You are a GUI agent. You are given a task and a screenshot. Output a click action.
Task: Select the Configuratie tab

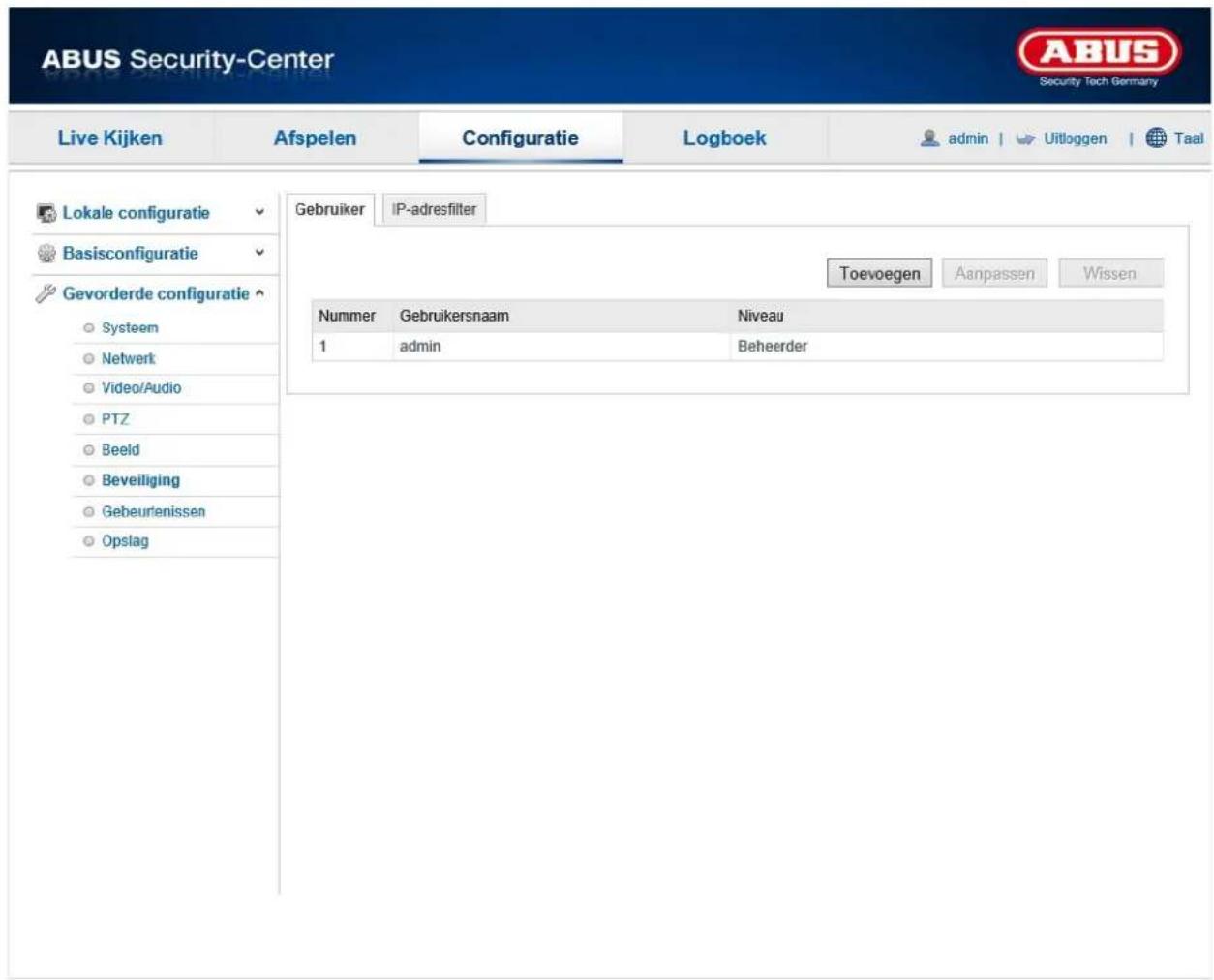[521, 138]
